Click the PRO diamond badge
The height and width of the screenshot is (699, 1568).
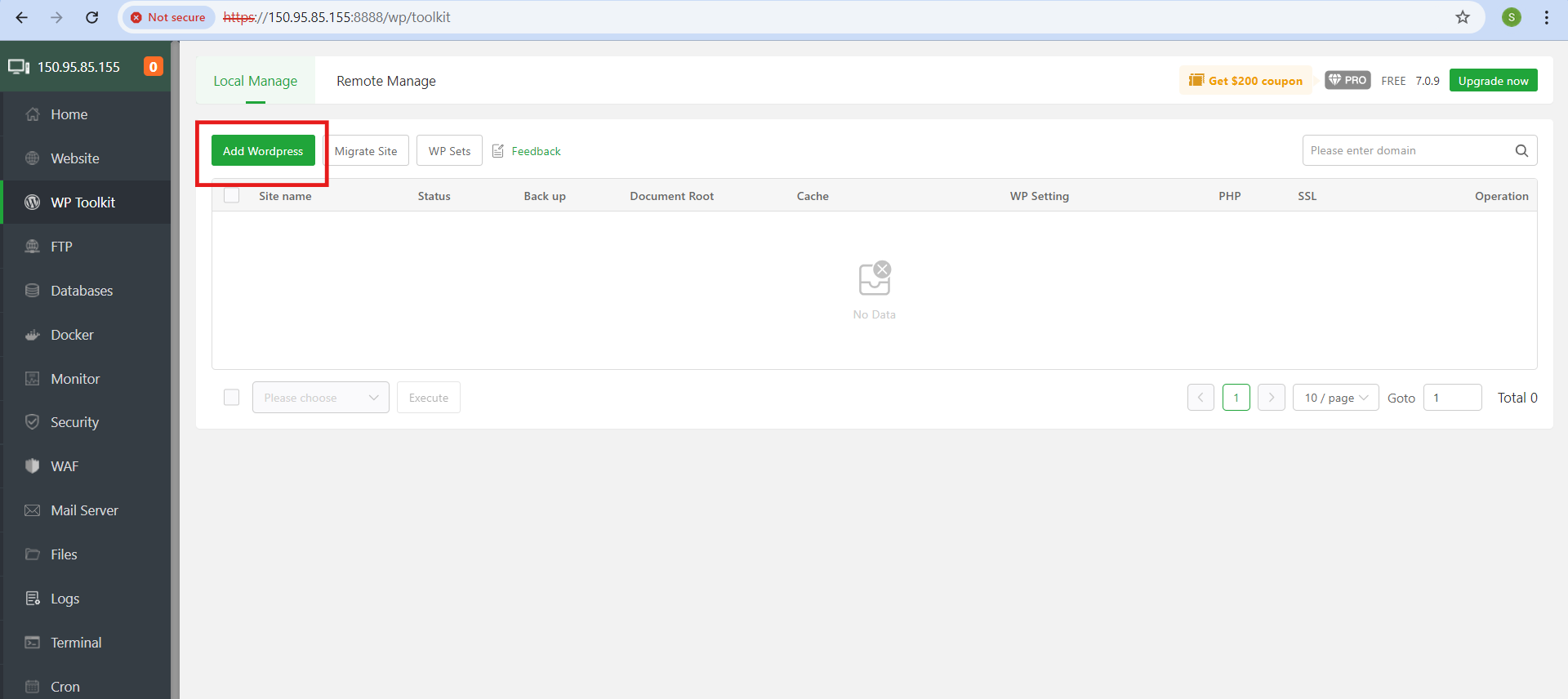pos(1347,80)
